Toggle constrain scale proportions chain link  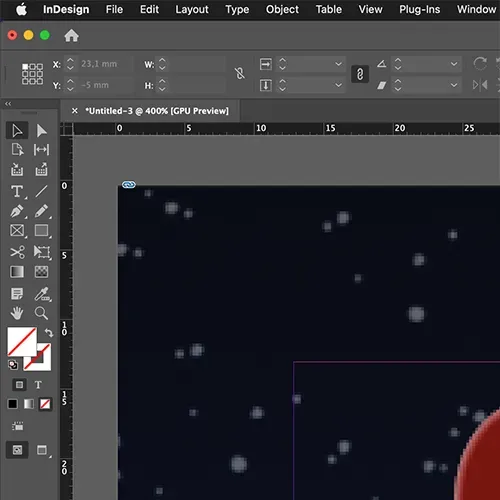coord(360,74)
